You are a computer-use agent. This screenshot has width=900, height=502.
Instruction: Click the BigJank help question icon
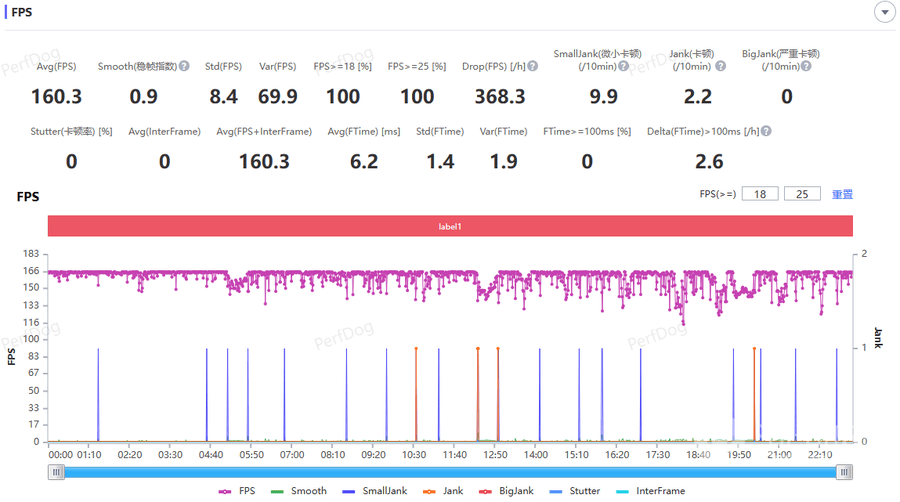[x=807, y=67]
